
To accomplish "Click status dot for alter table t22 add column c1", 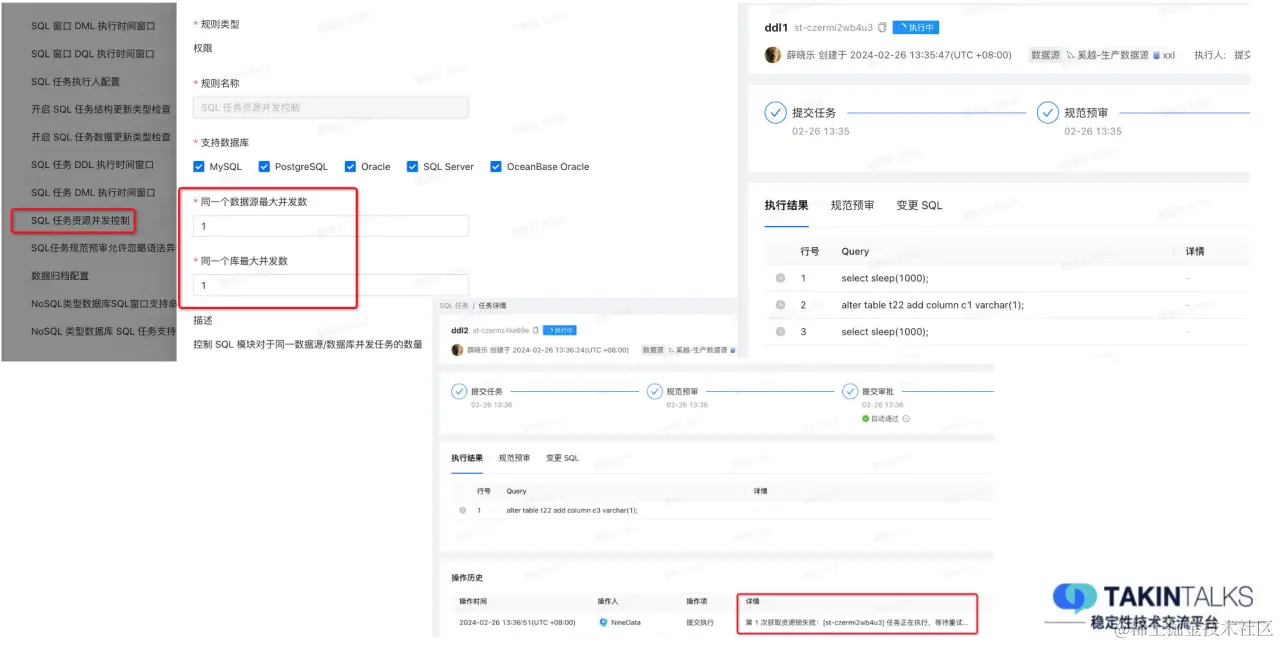I will point(780,305).
